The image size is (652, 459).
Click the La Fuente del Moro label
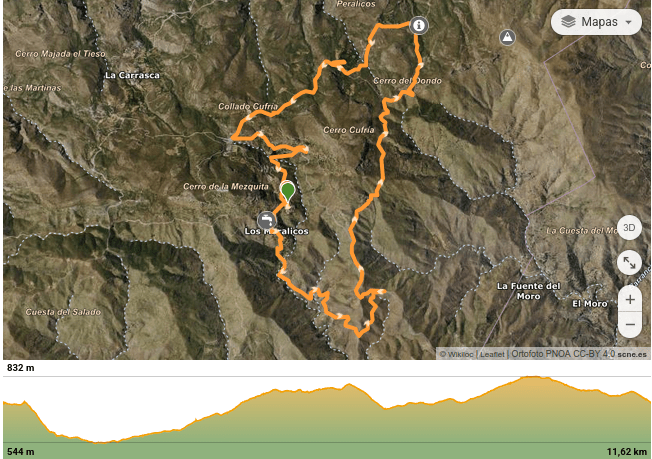coord(529,291)
